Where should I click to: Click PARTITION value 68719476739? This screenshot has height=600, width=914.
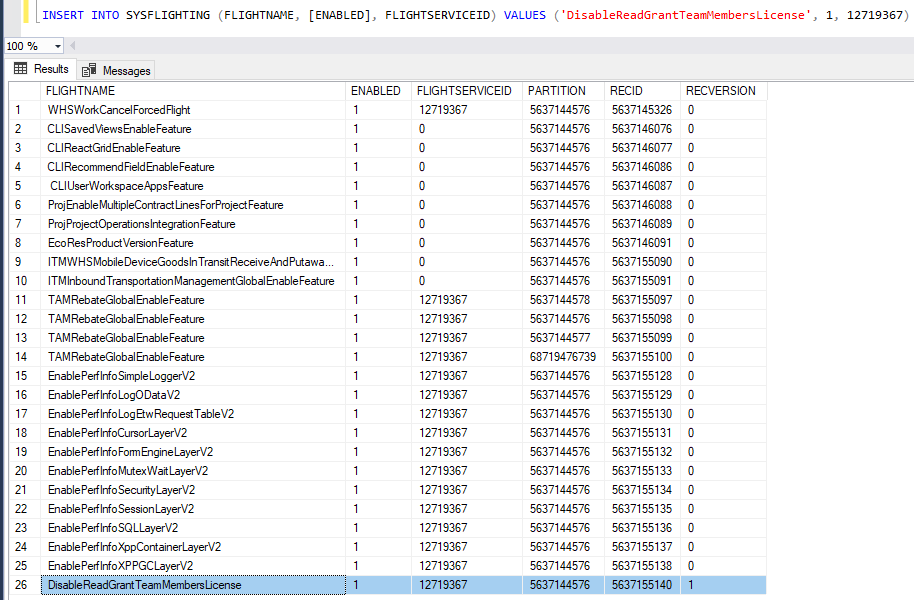(x=563, y=357)
